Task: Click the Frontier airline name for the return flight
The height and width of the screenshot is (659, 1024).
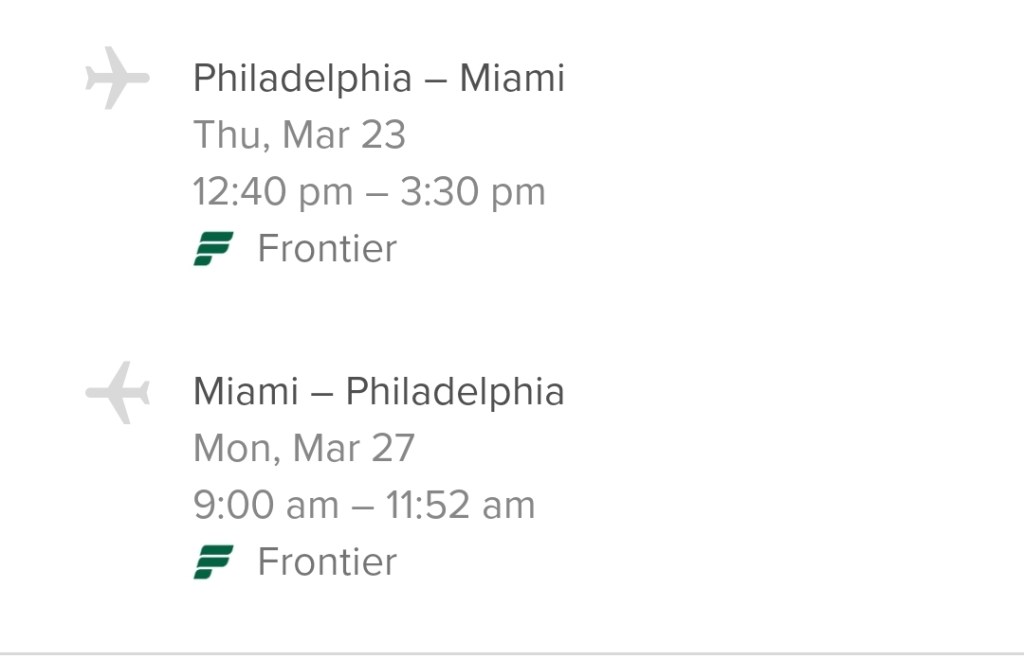Action: pyautogui.click(x=327, y=561)
